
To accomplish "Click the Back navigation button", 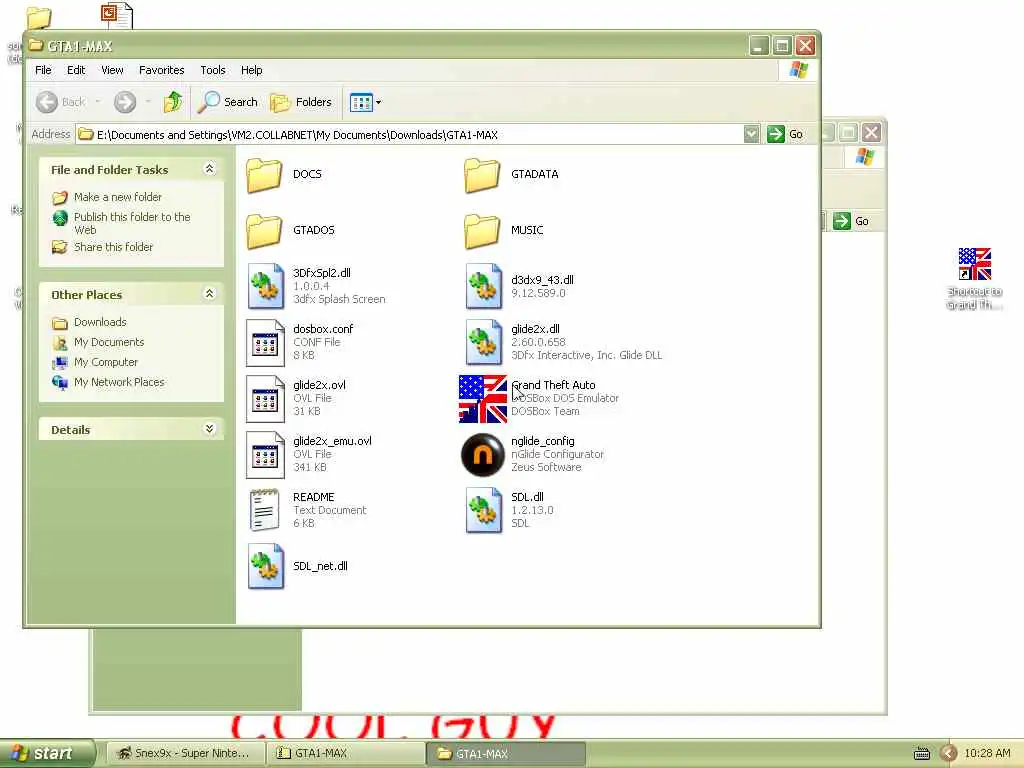I will [61, 102].
